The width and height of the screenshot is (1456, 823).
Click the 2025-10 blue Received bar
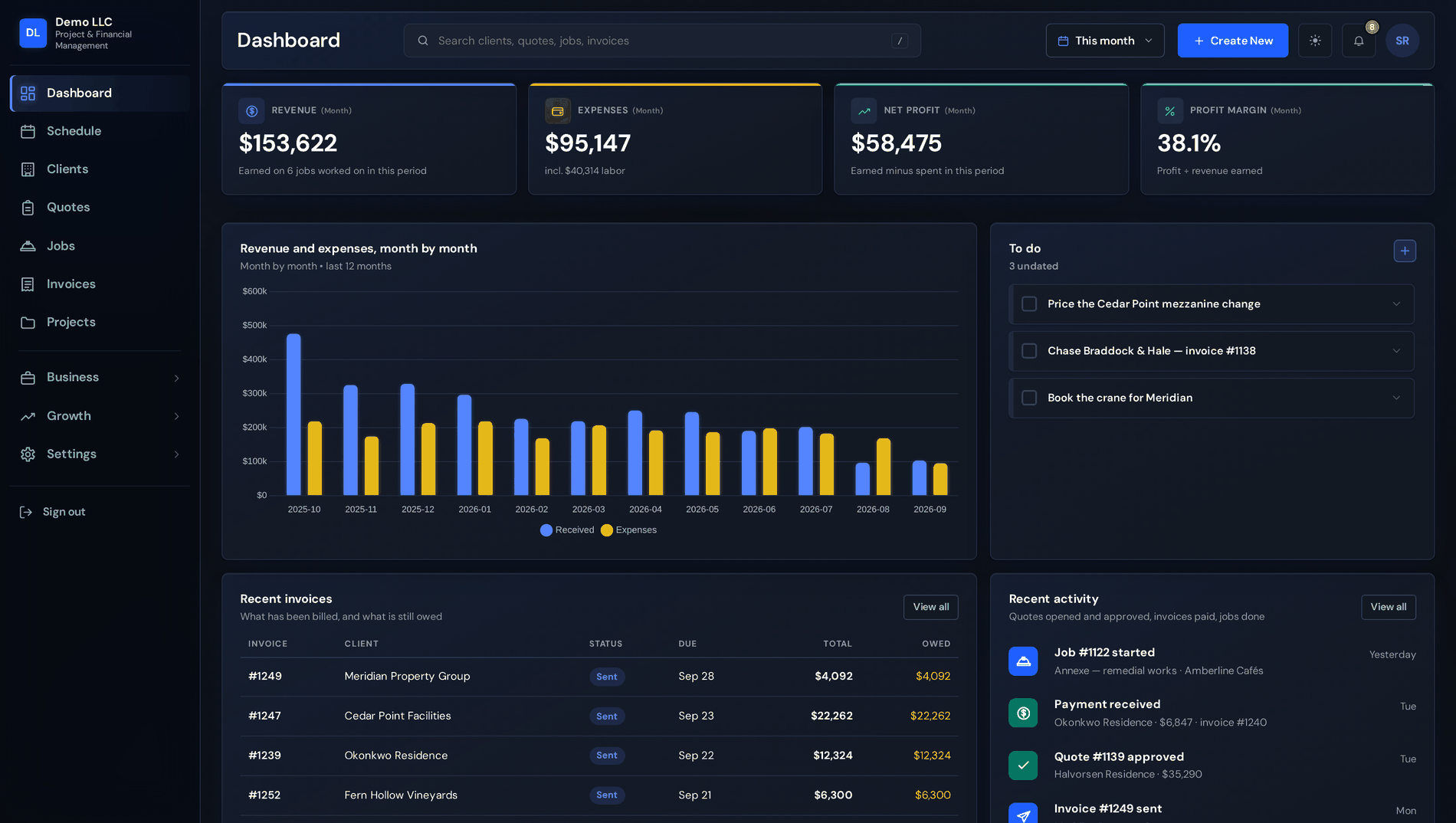[x=293, y=415]
